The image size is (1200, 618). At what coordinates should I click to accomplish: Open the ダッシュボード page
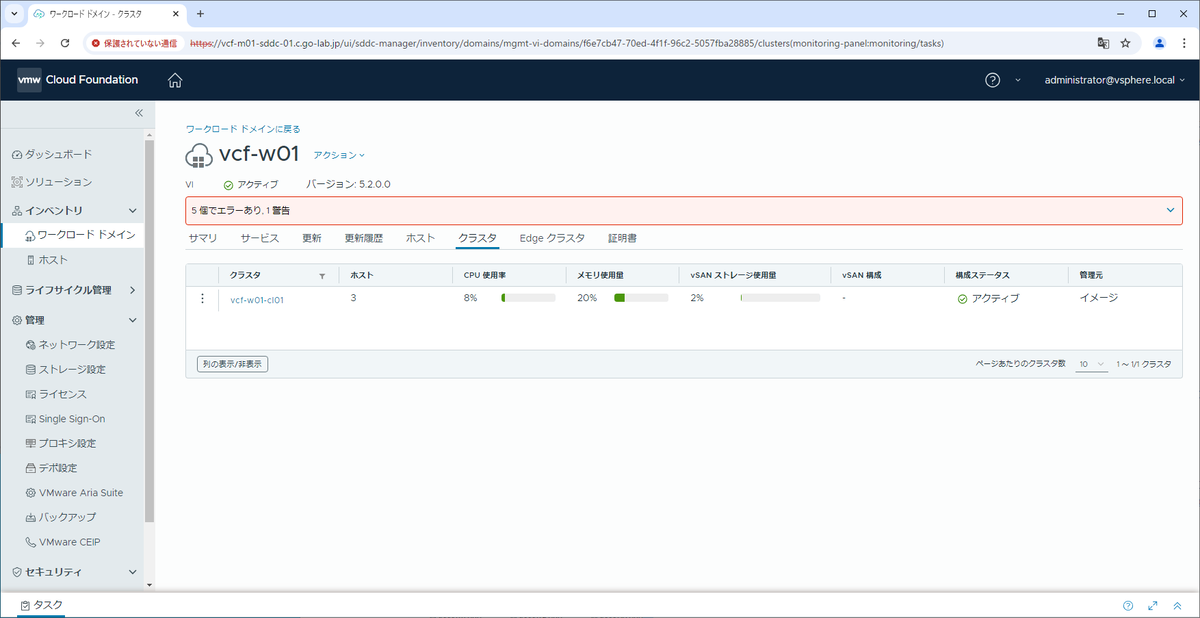(x=52, y=154)
